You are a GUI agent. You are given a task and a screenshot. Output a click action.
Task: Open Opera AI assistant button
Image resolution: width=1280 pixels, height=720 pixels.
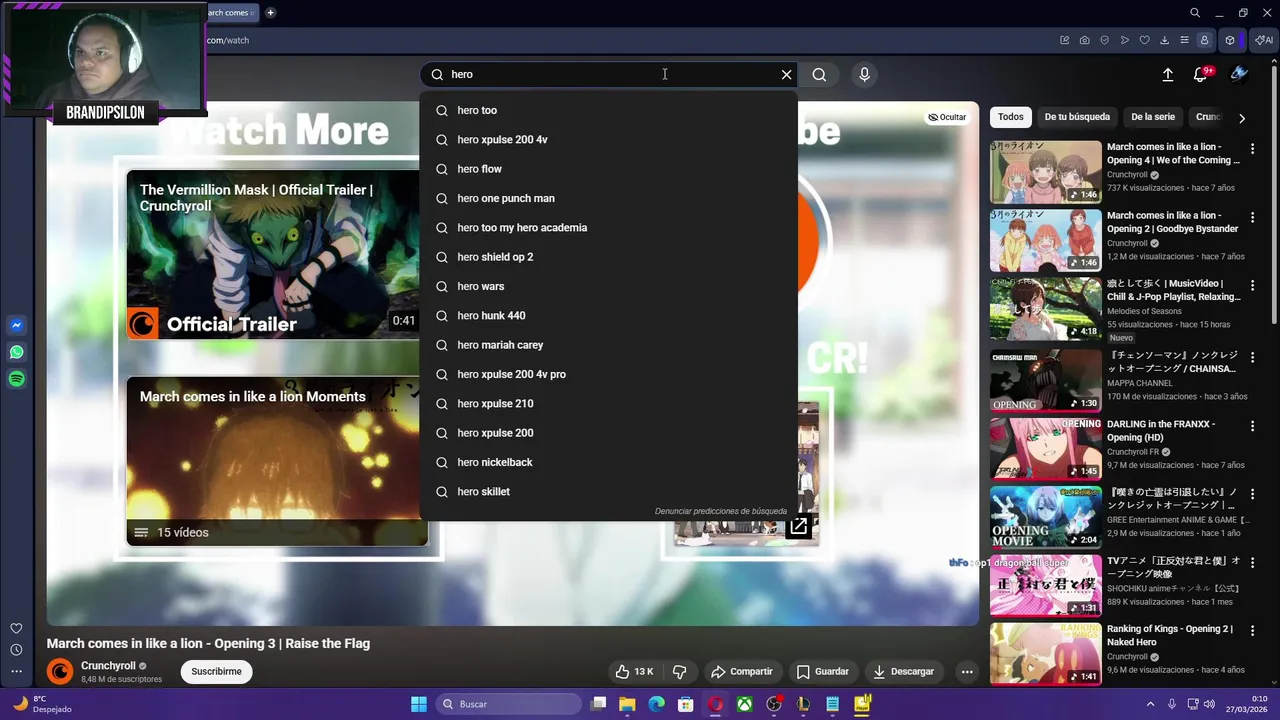1264,40
